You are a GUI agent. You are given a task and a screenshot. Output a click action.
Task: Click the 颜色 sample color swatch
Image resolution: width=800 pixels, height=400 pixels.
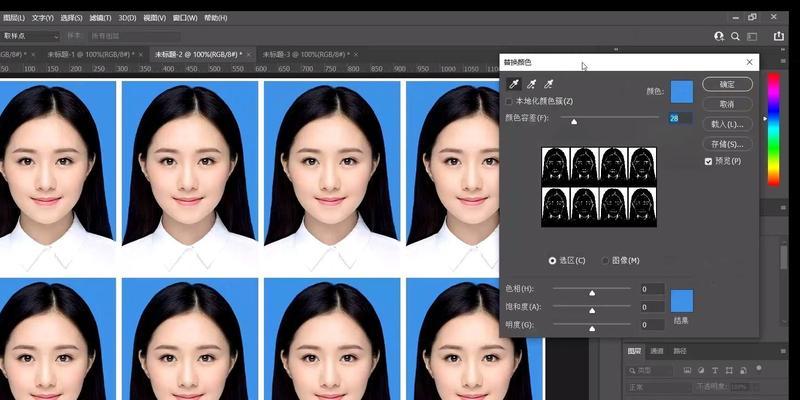pyautogui.click(x=682, y=92)
